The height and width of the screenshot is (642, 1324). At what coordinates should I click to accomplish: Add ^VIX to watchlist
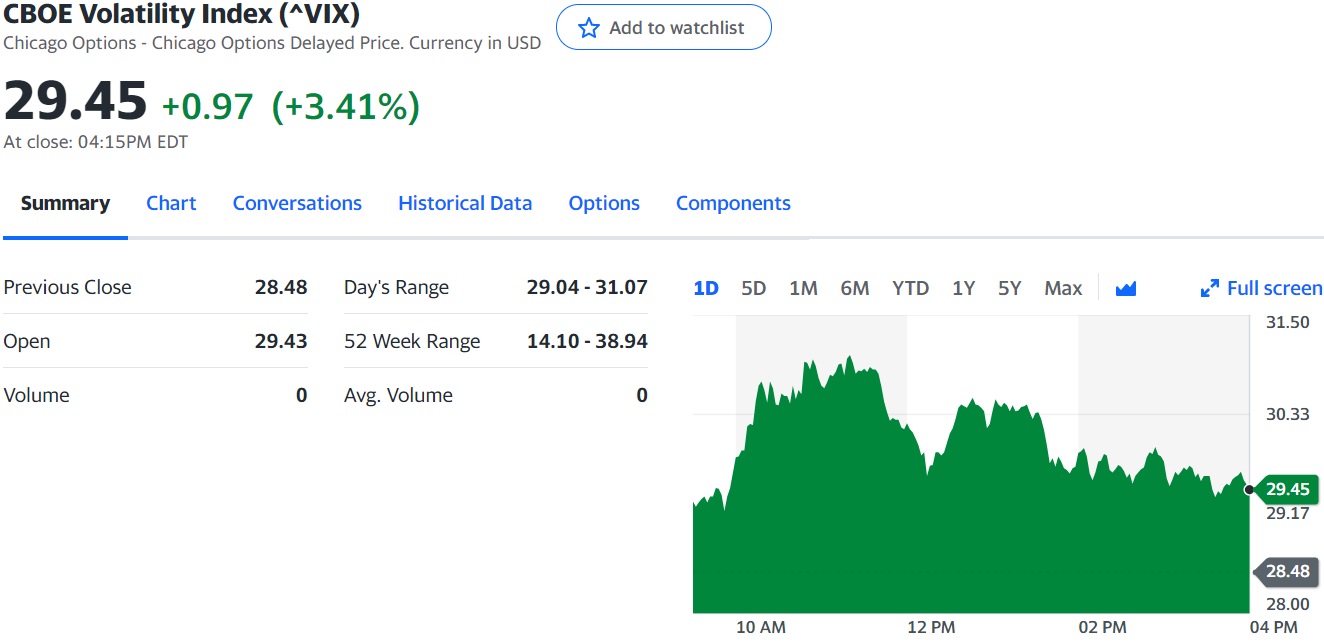click(x=664, y=27)
